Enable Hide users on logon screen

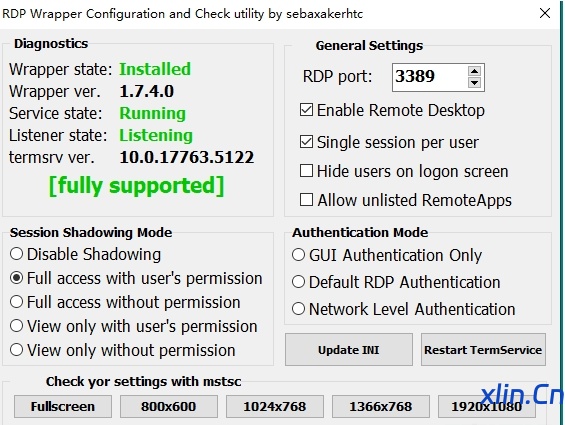[x=306, y=171]
